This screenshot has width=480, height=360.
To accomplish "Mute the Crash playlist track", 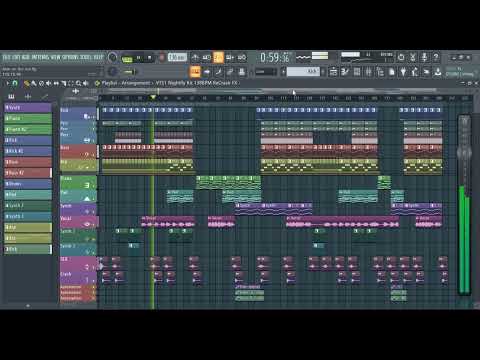I will [x=94, y=280].
